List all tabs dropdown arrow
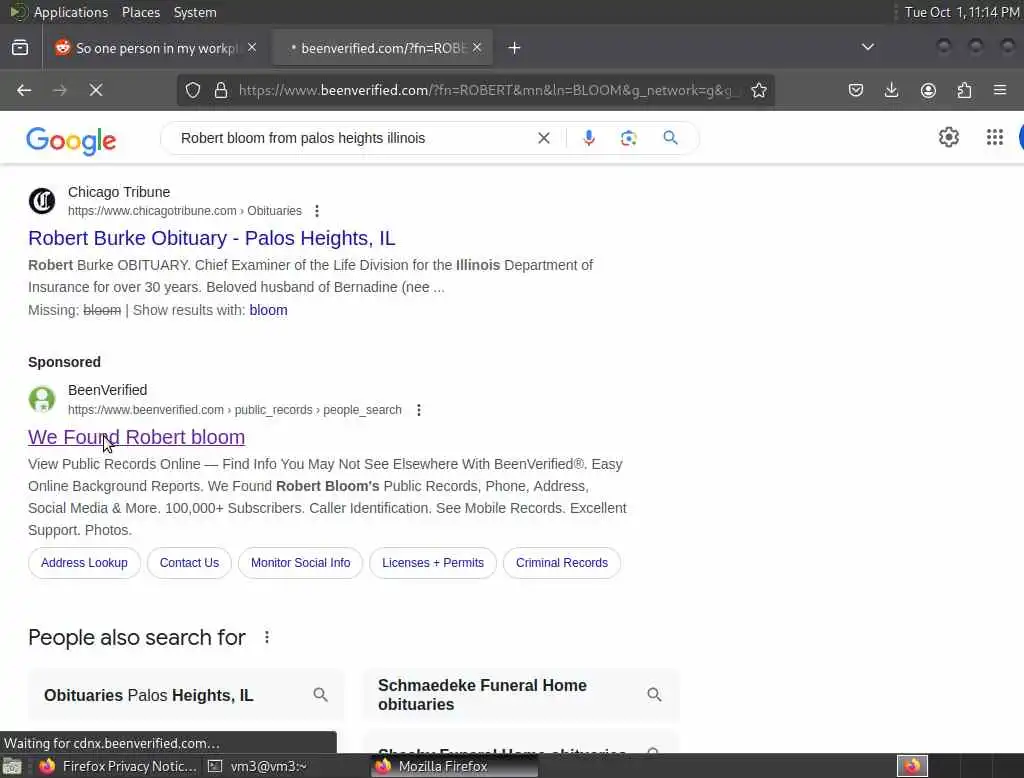Viewport: 1024px width, 778px height. point(867,47)
